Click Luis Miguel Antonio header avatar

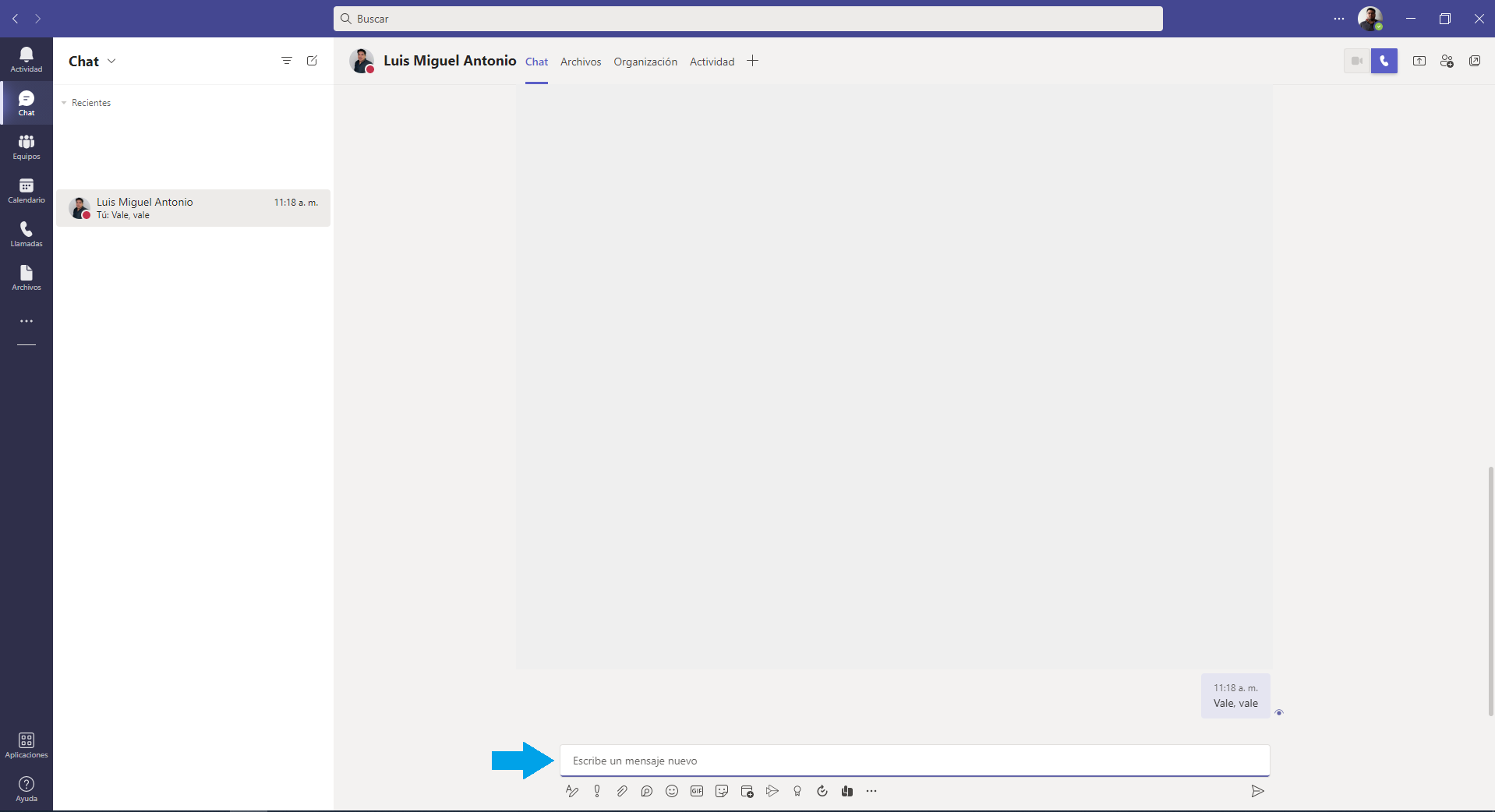(361, 61)
